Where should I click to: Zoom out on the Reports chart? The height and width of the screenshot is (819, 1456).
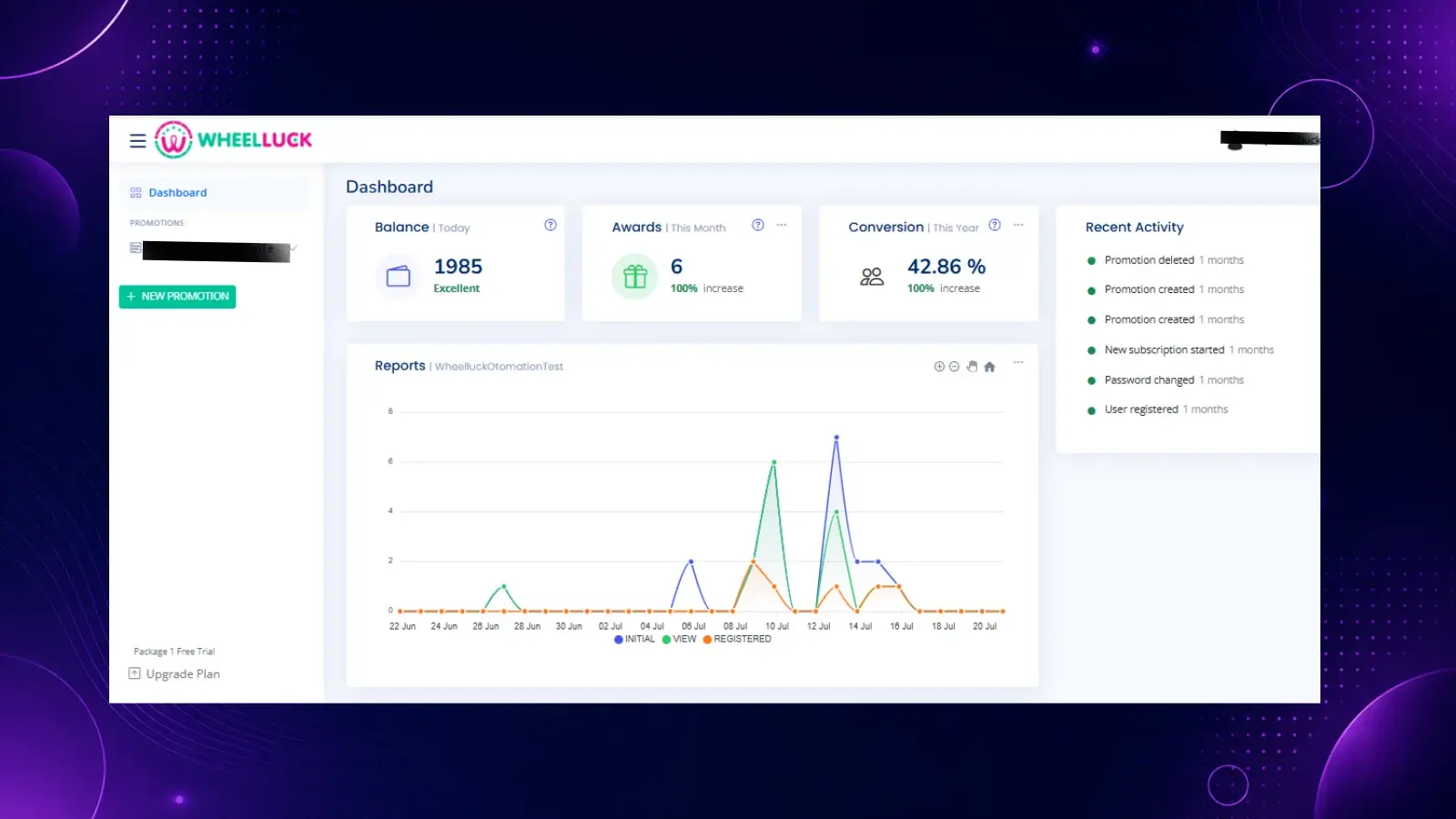[x=955, y=367]
